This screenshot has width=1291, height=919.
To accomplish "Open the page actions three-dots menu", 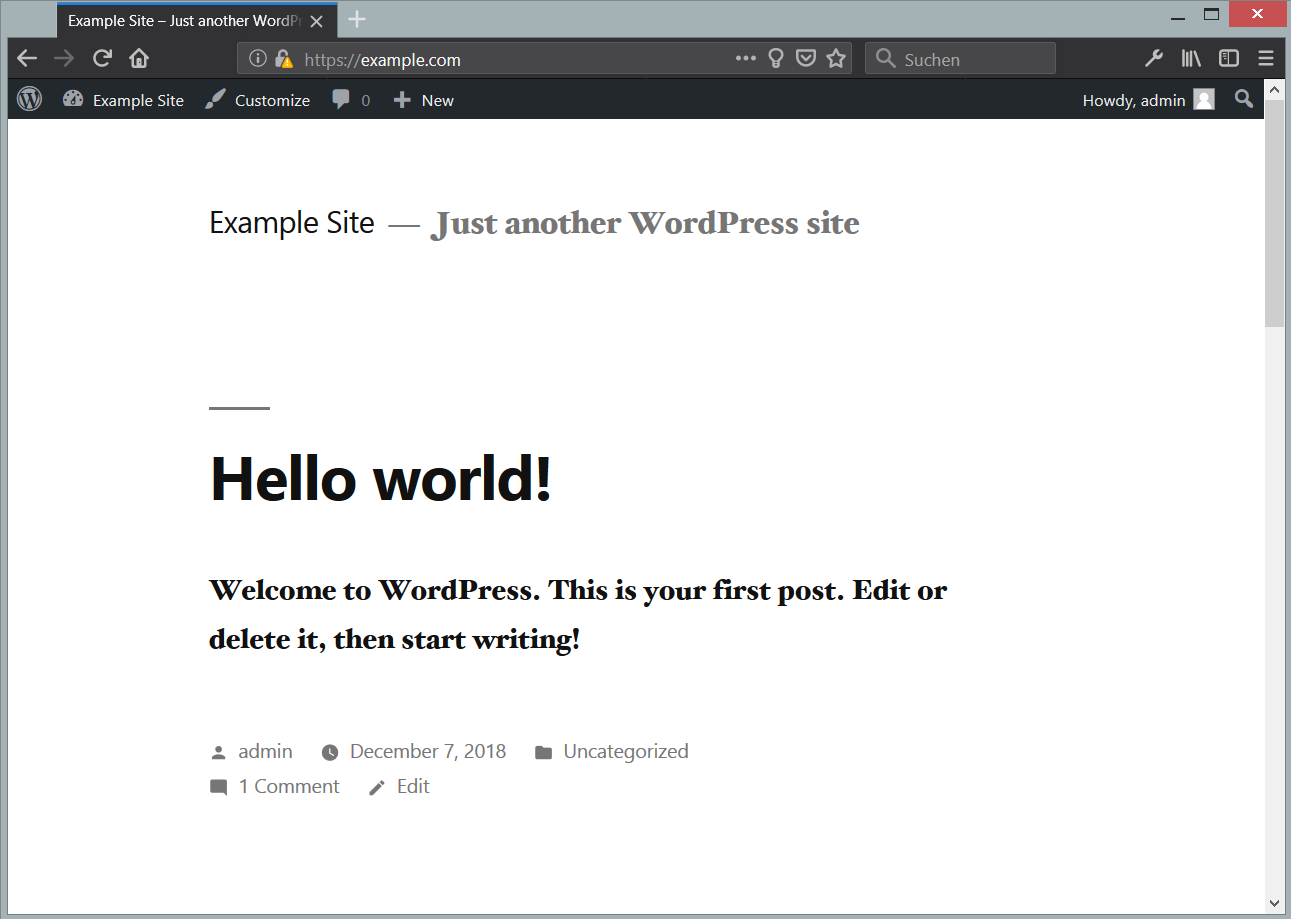I will 746,59.
